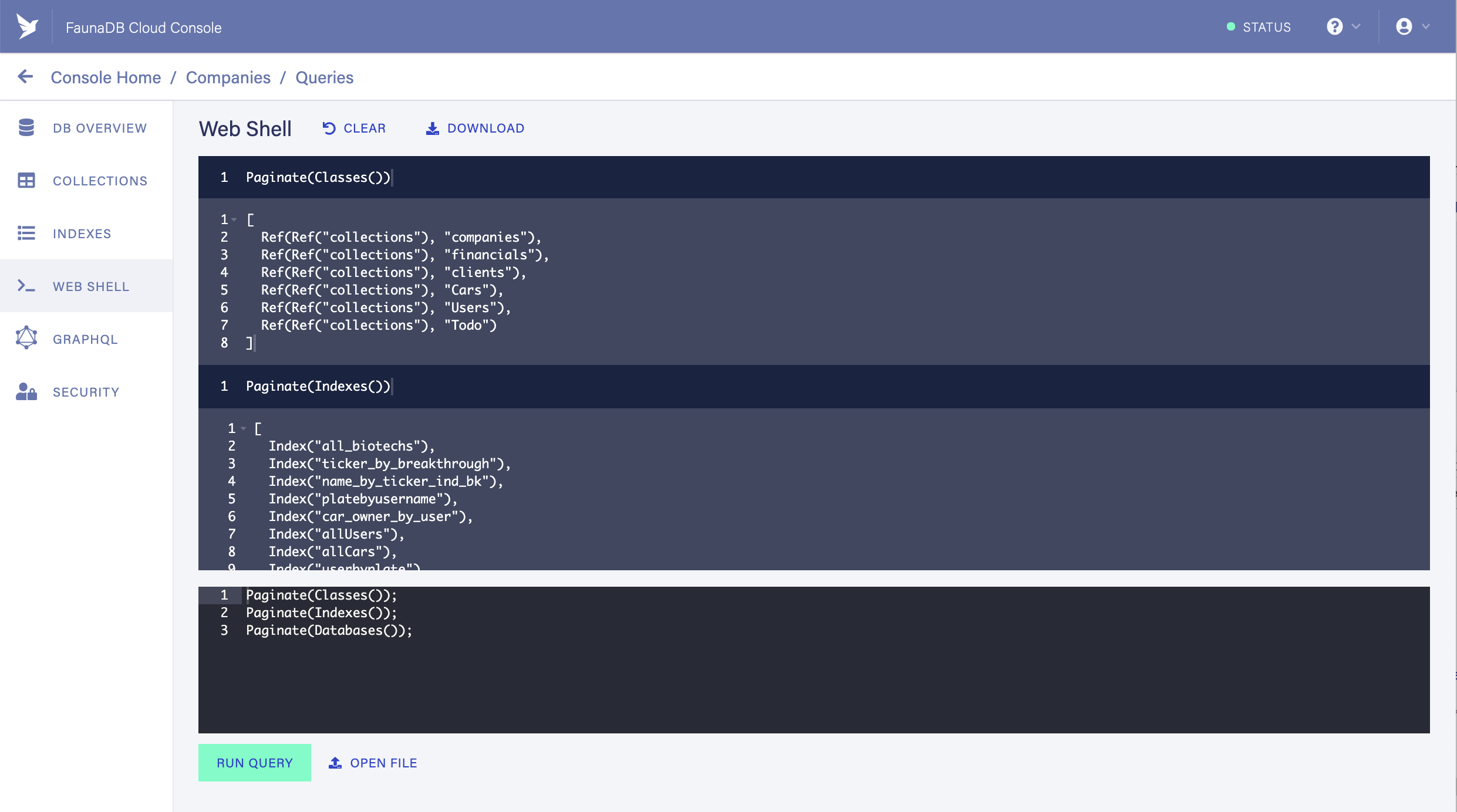Viewport: 1457px width, 812px height.
Task: Click the help question mark icon
Action: tap(1335, 26)
